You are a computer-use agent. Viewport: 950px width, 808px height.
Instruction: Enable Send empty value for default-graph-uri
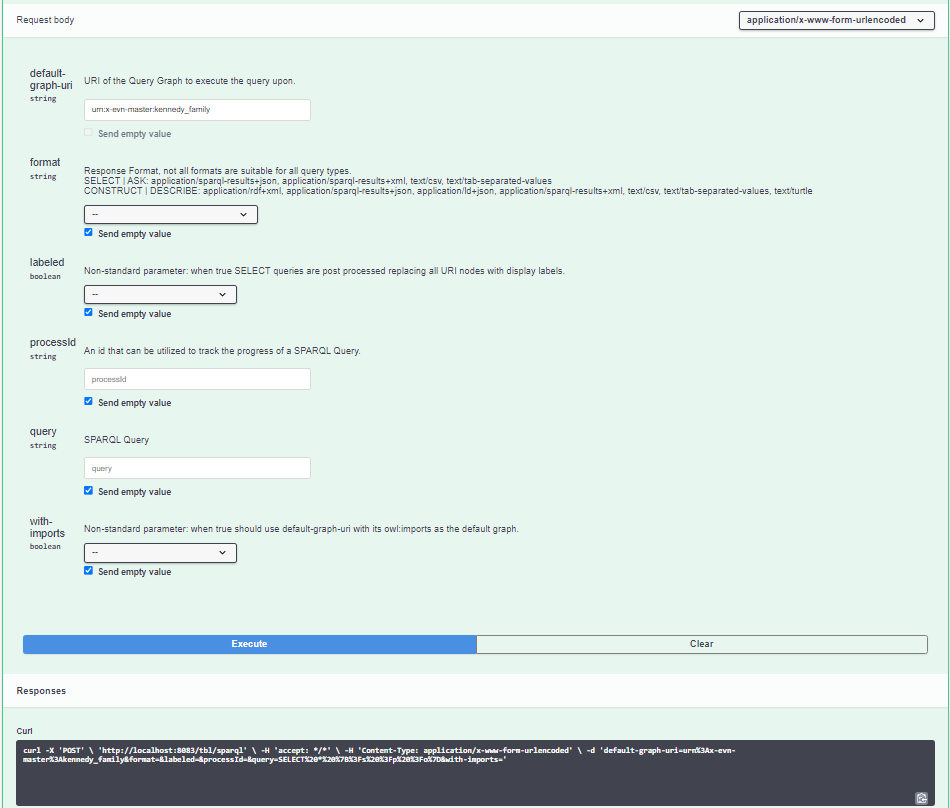click(x=88, y=132)
